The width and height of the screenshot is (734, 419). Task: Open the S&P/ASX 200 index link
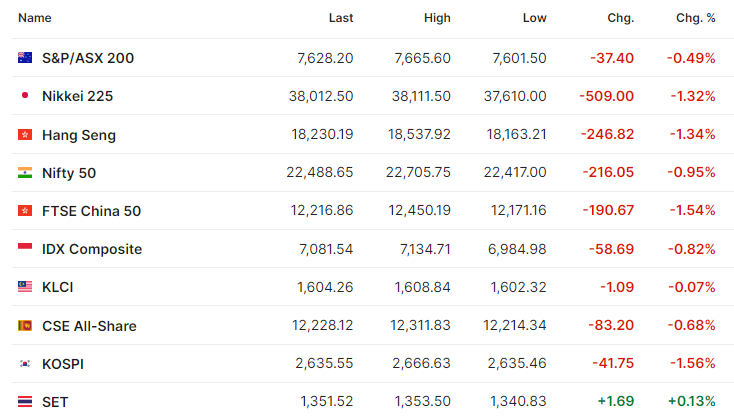88,58
